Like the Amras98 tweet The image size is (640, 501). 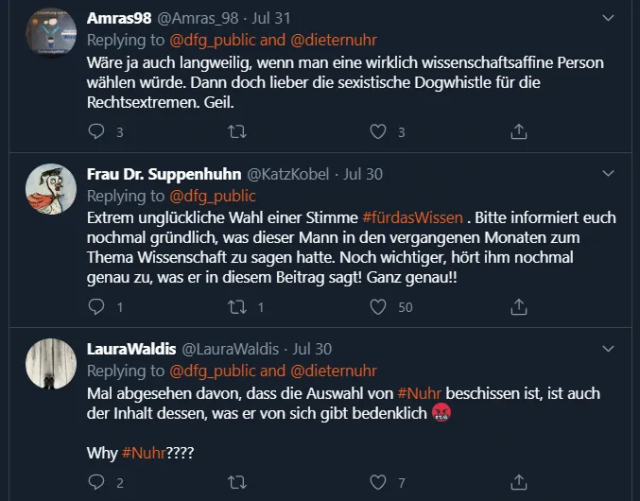pos(378,132)
